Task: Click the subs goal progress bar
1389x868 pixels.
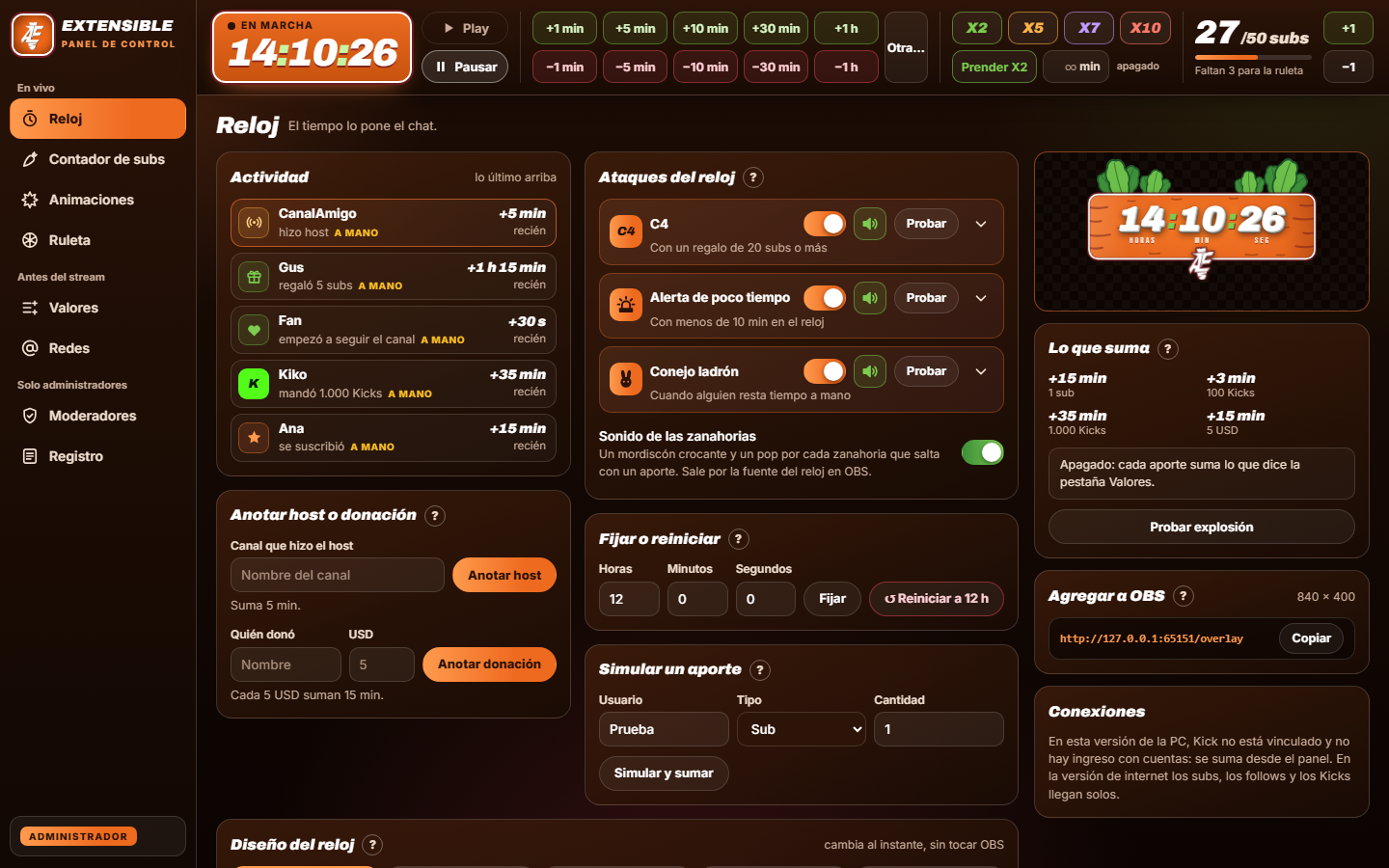Action: point(1252,58)
